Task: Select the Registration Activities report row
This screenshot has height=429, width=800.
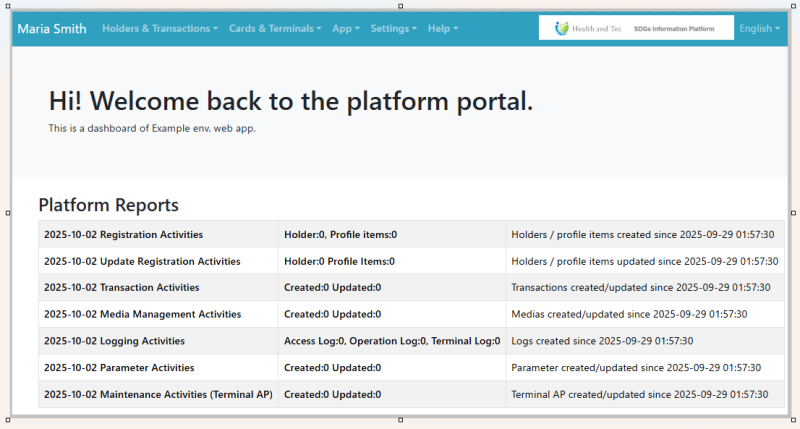Action: tap(123, 234)
